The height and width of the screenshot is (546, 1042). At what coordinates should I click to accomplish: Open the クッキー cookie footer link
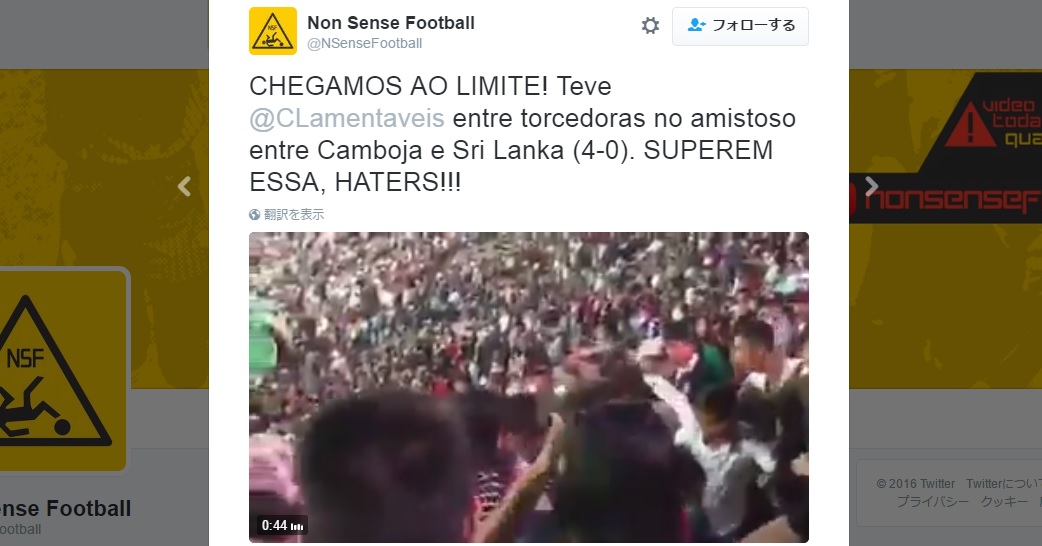tap(1004, 501)
